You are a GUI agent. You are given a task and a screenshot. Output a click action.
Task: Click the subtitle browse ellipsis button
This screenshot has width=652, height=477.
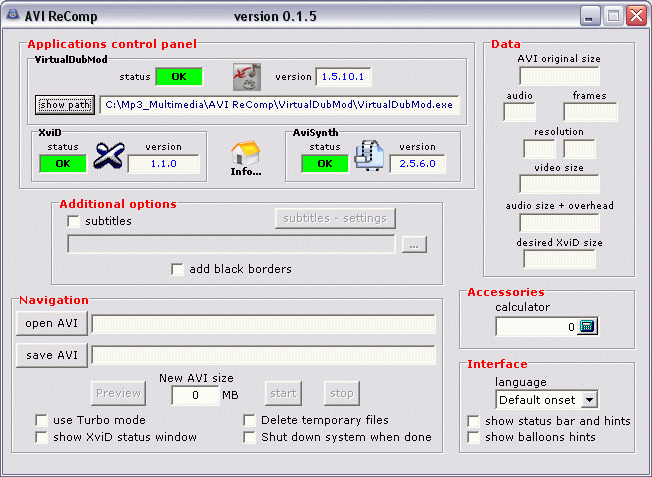click(x=414, y=245)
